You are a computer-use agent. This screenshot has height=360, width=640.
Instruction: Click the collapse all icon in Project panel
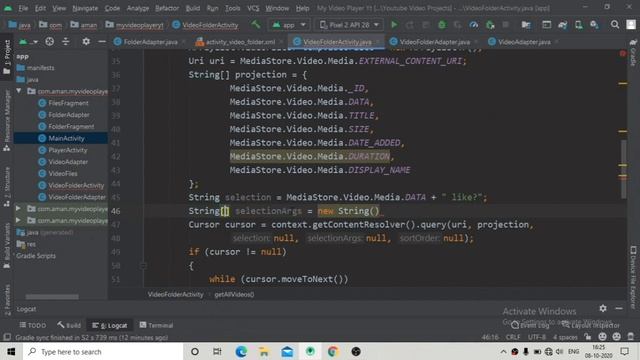65,42
